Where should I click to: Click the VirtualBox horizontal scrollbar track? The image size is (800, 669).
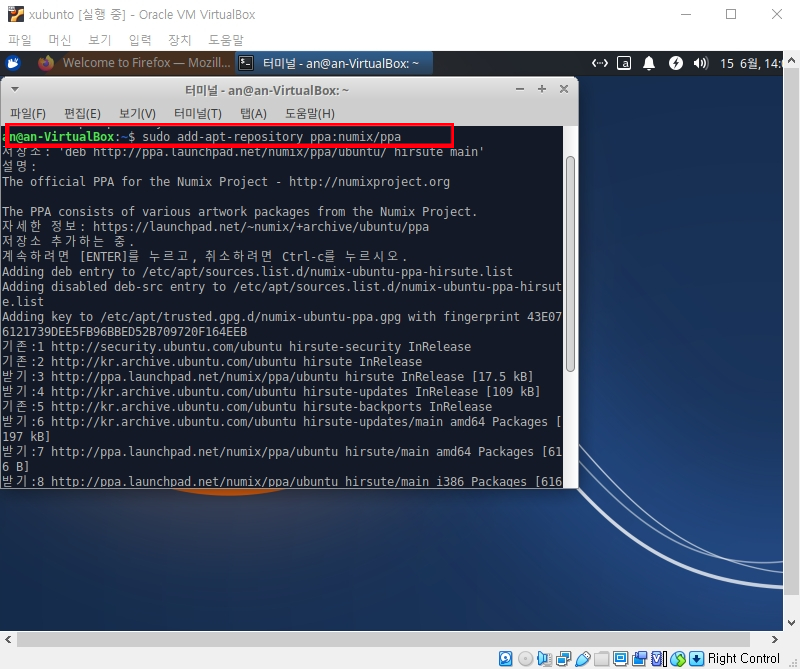[x=383, y=639]
